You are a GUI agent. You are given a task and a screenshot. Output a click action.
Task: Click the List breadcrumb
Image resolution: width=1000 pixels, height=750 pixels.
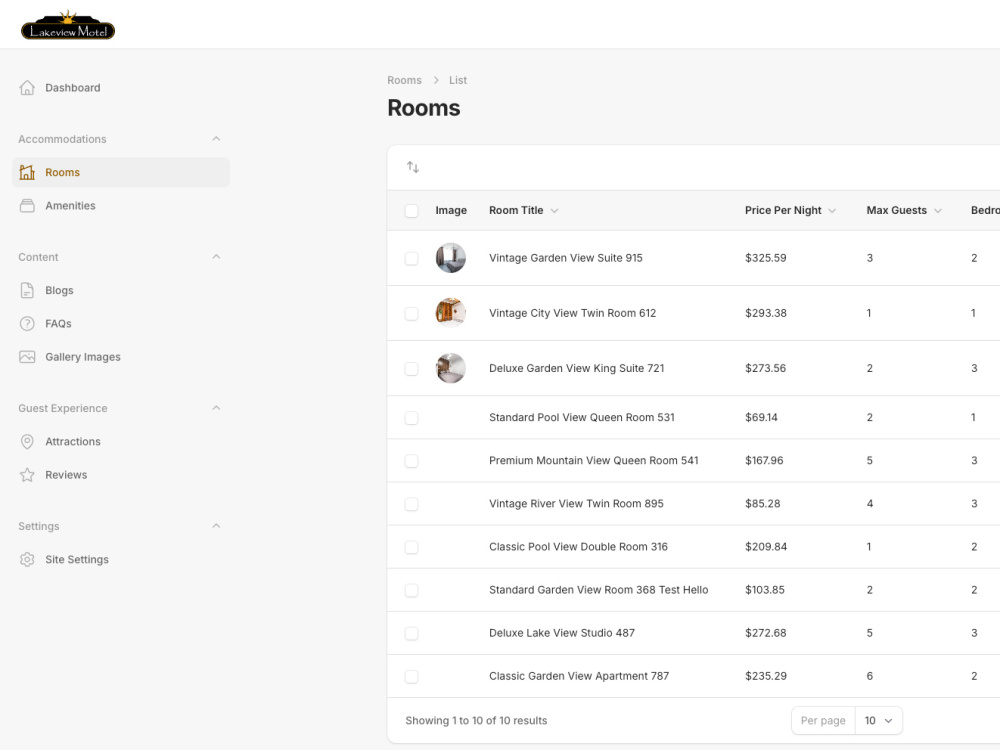click(458, 80)
